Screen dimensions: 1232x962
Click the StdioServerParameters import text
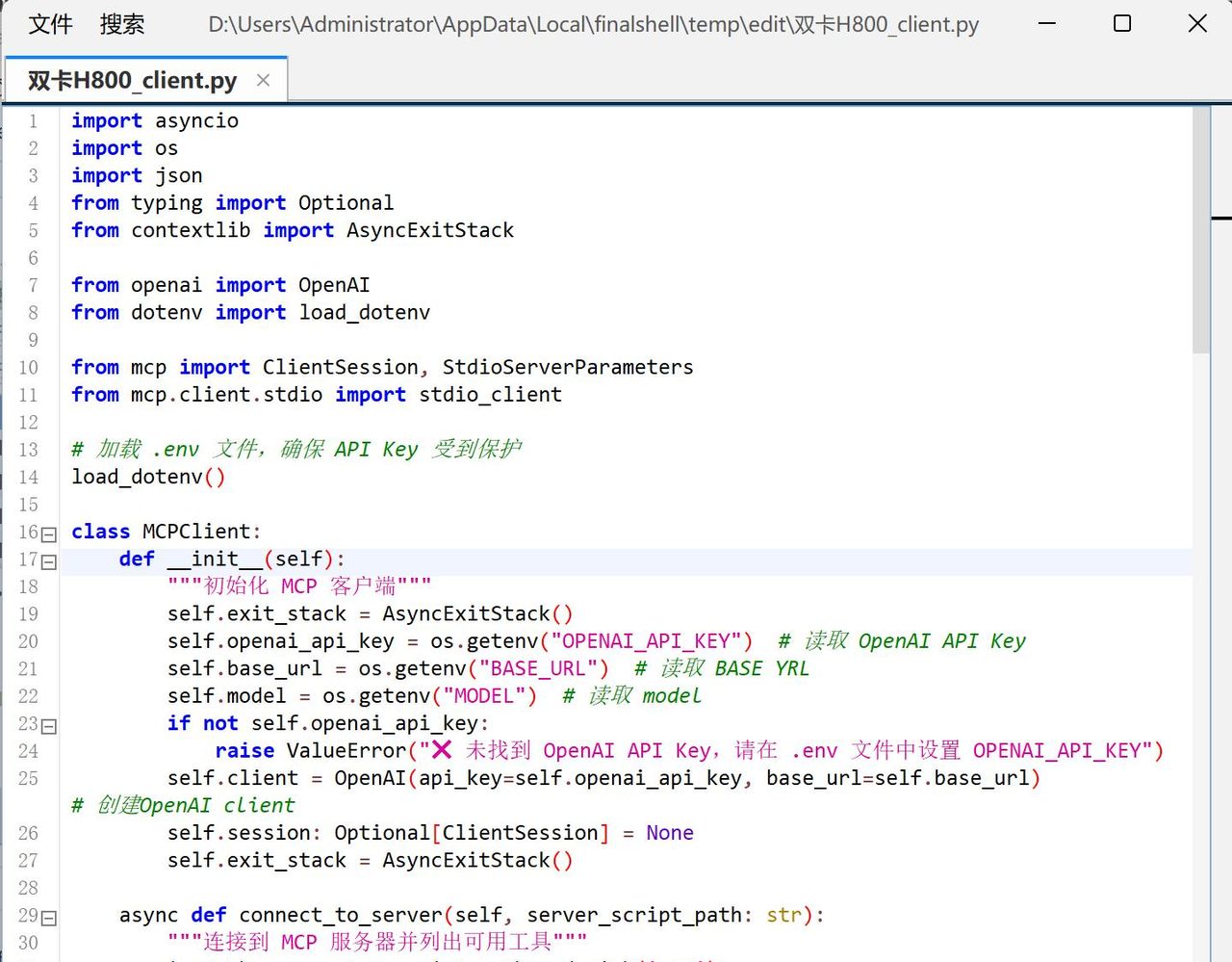(x=567, y=368)
